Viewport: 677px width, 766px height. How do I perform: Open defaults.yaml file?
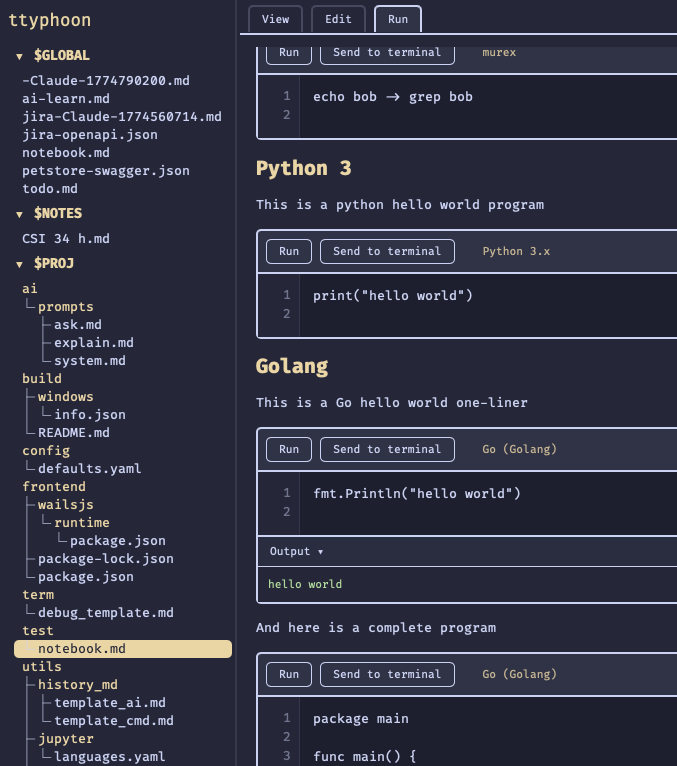(90, 469)
